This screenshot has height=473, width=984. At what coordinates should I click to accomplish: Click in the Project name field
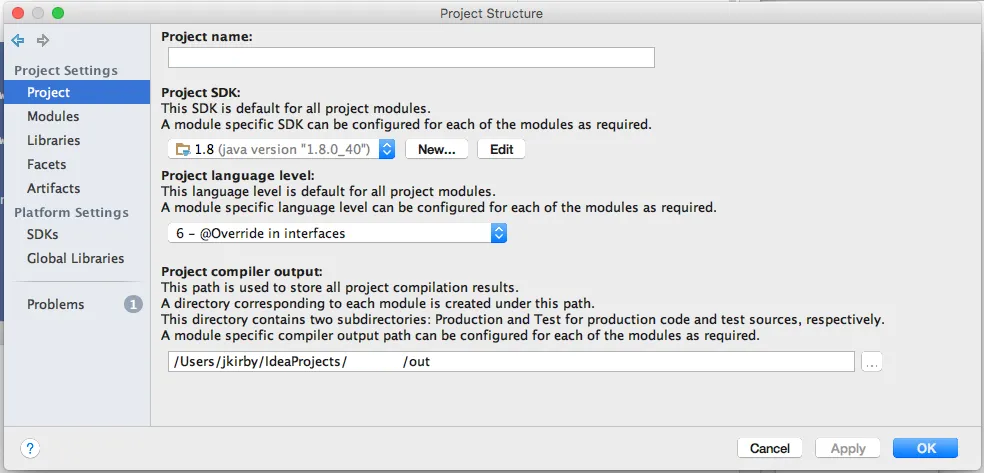tap(410, 58)
